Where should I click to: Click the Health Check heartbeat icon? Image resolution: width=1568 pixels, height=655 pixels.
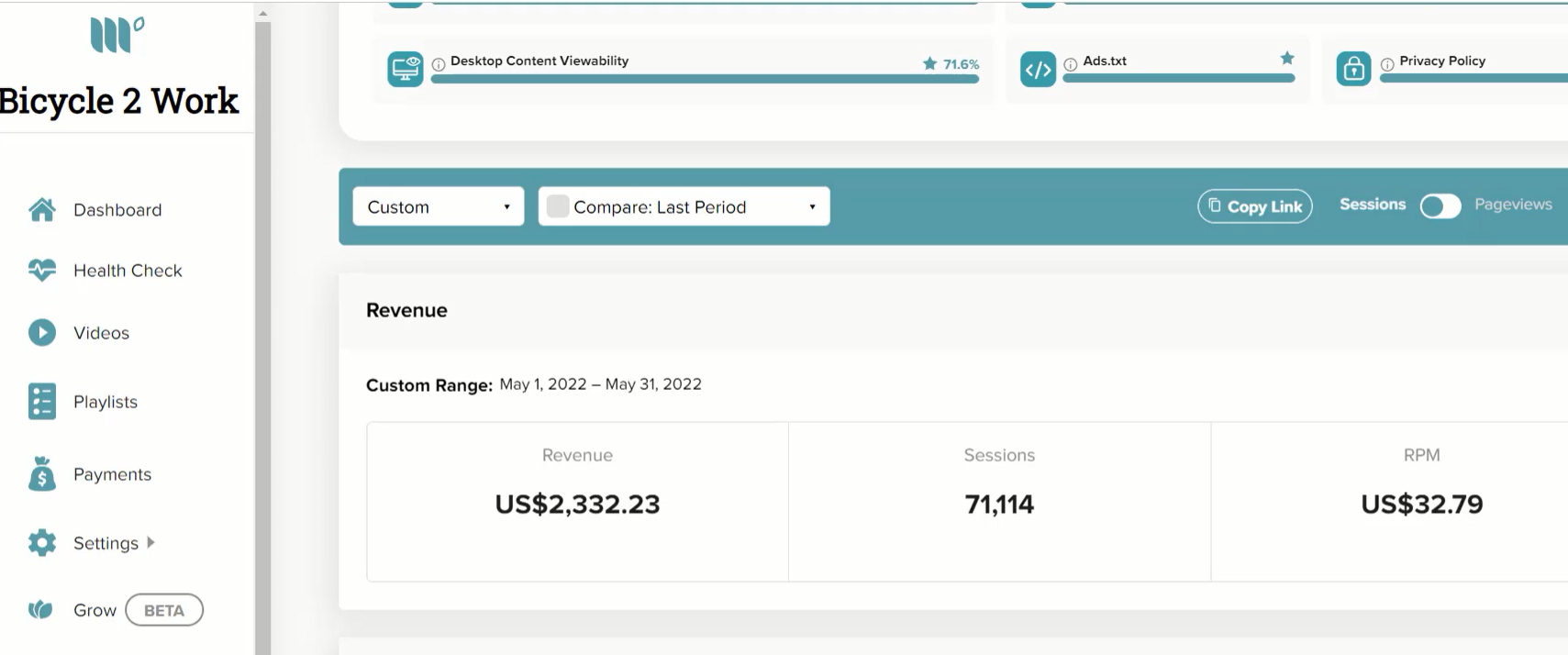pos(42,271)
